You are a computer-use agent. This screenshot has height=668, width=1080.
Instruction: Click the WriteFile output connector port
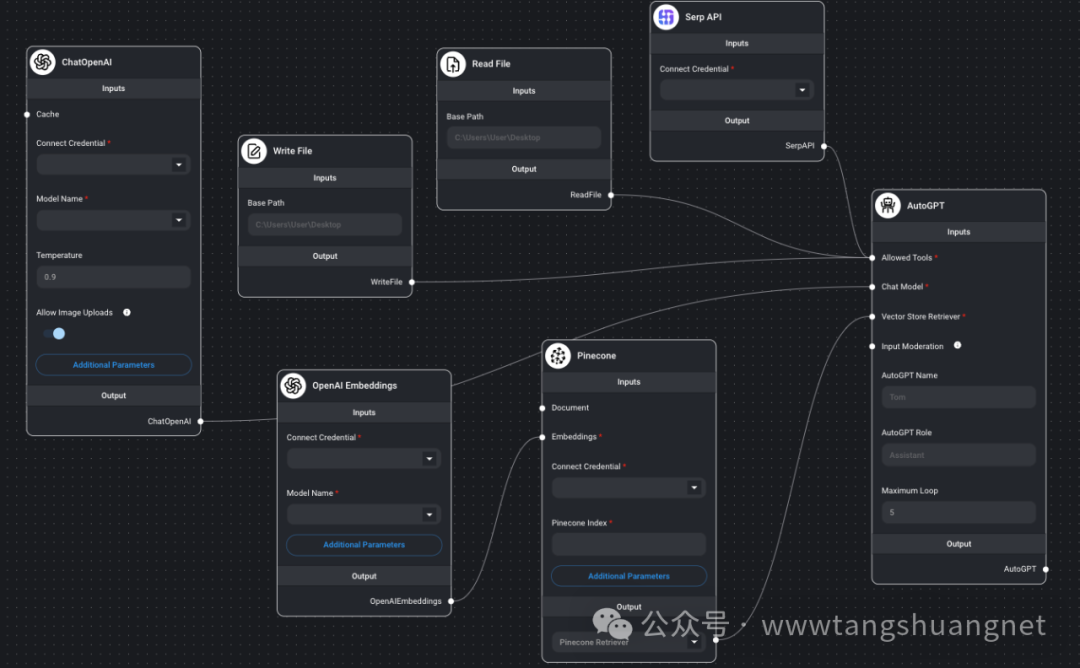412,282
